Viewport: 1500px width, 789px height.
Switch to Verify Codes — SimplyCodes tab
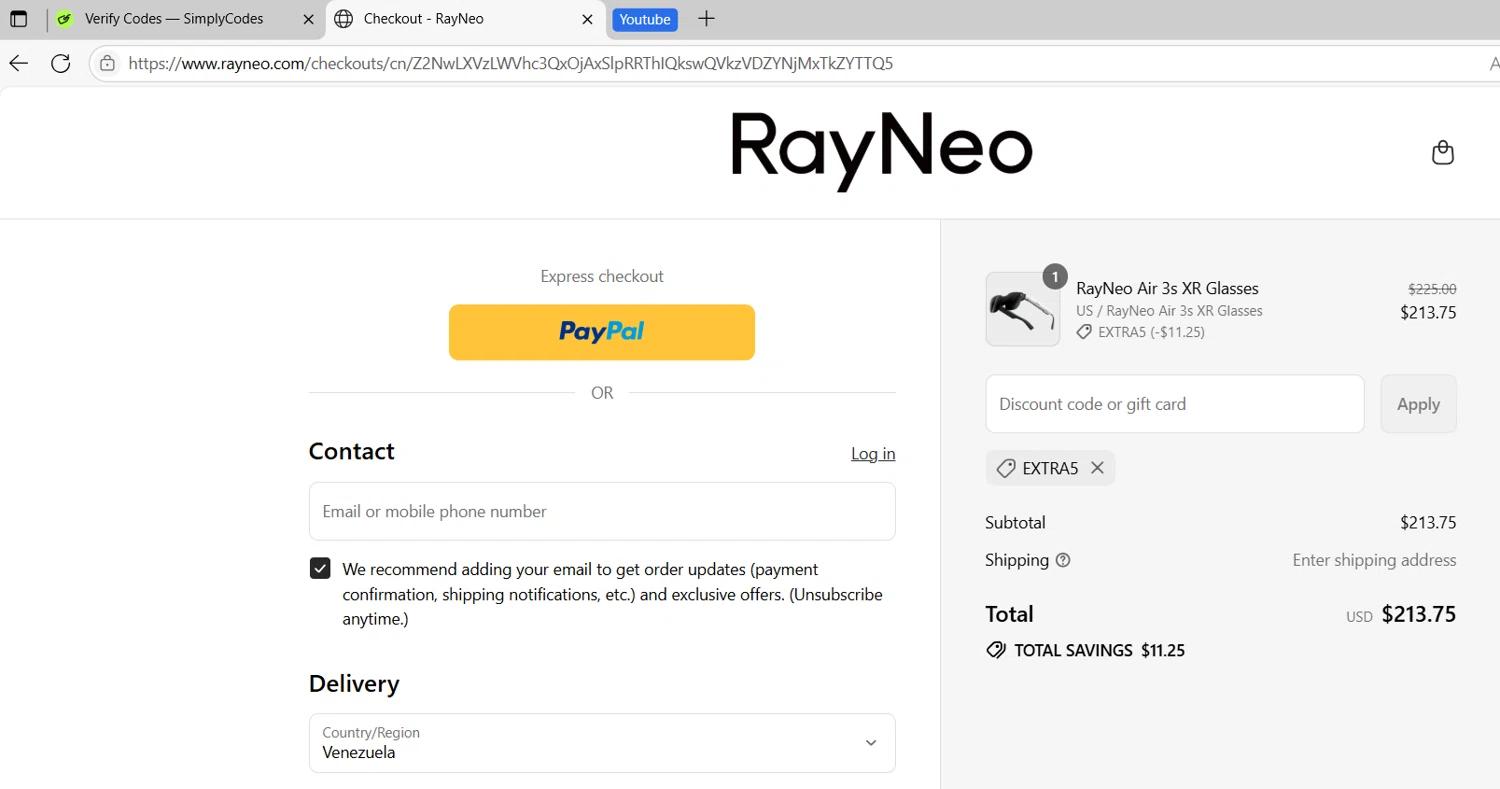[x=174, y=19]
